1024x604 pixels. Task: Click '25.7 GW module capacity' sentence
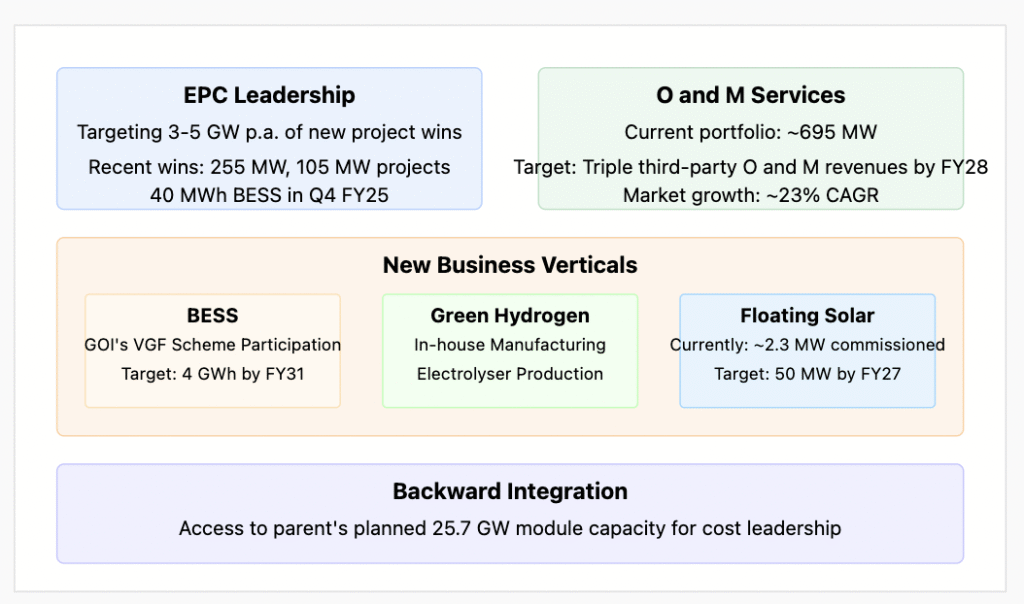510,528
